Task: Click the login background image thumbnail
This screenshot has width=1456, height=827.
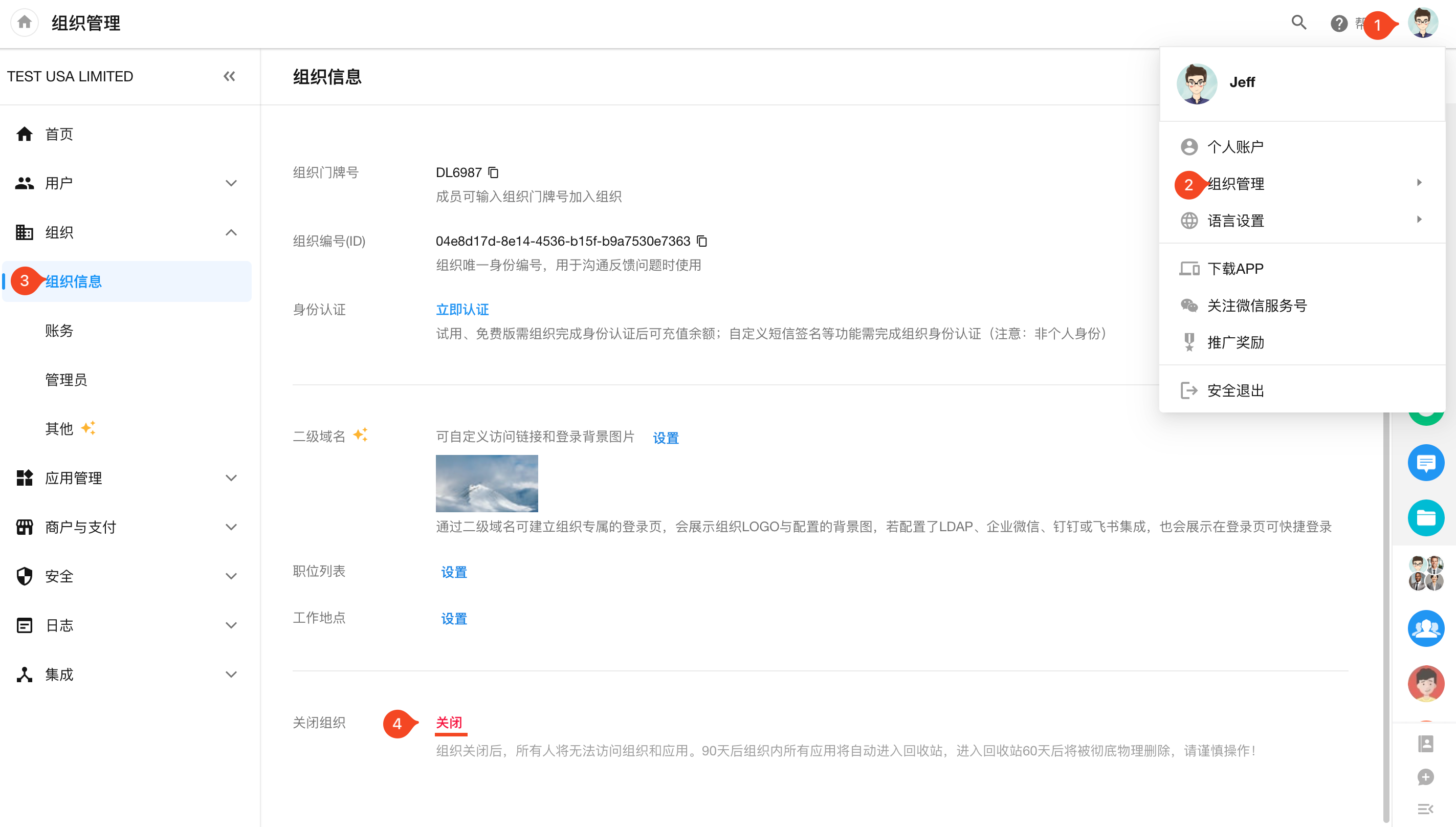Action: coord(487,484)
